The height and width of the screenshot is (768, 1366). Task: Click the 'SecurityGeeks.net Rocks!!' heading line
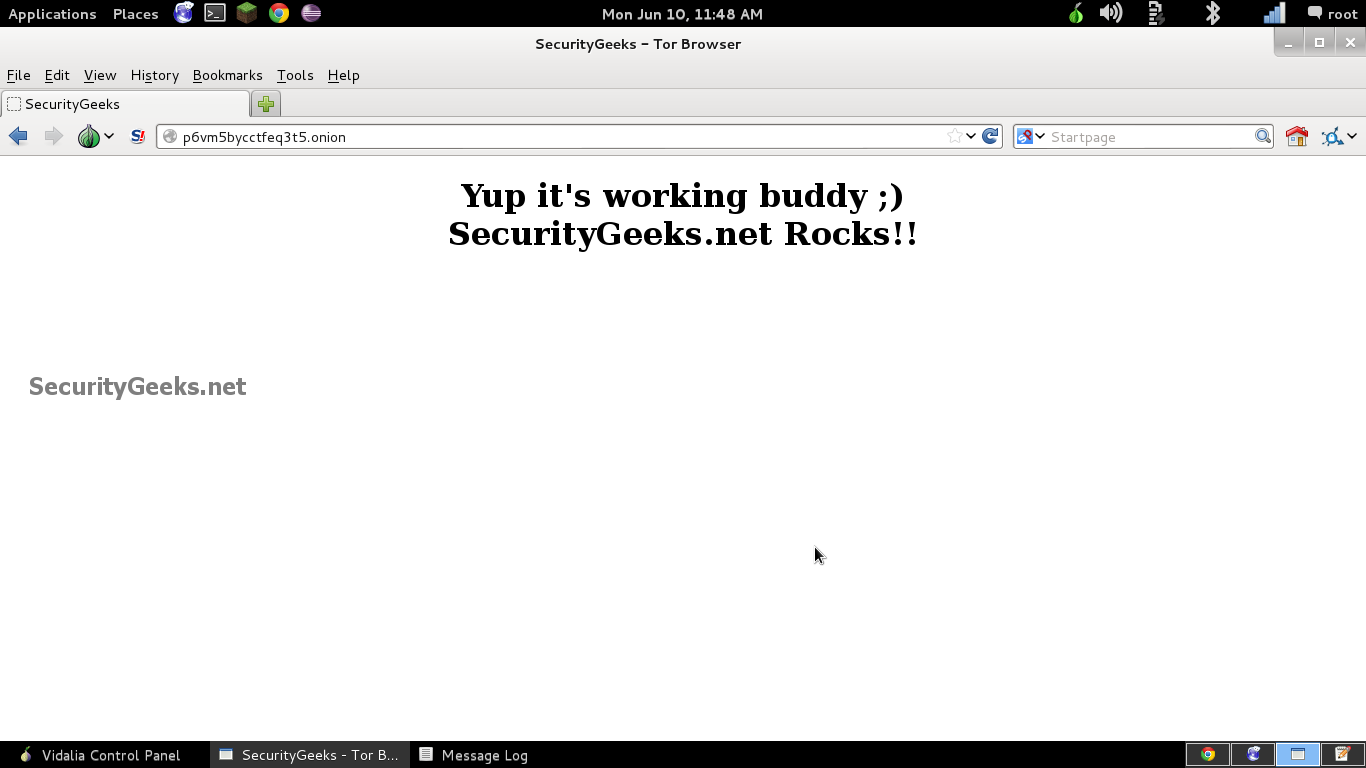click(x=683, y=233)
